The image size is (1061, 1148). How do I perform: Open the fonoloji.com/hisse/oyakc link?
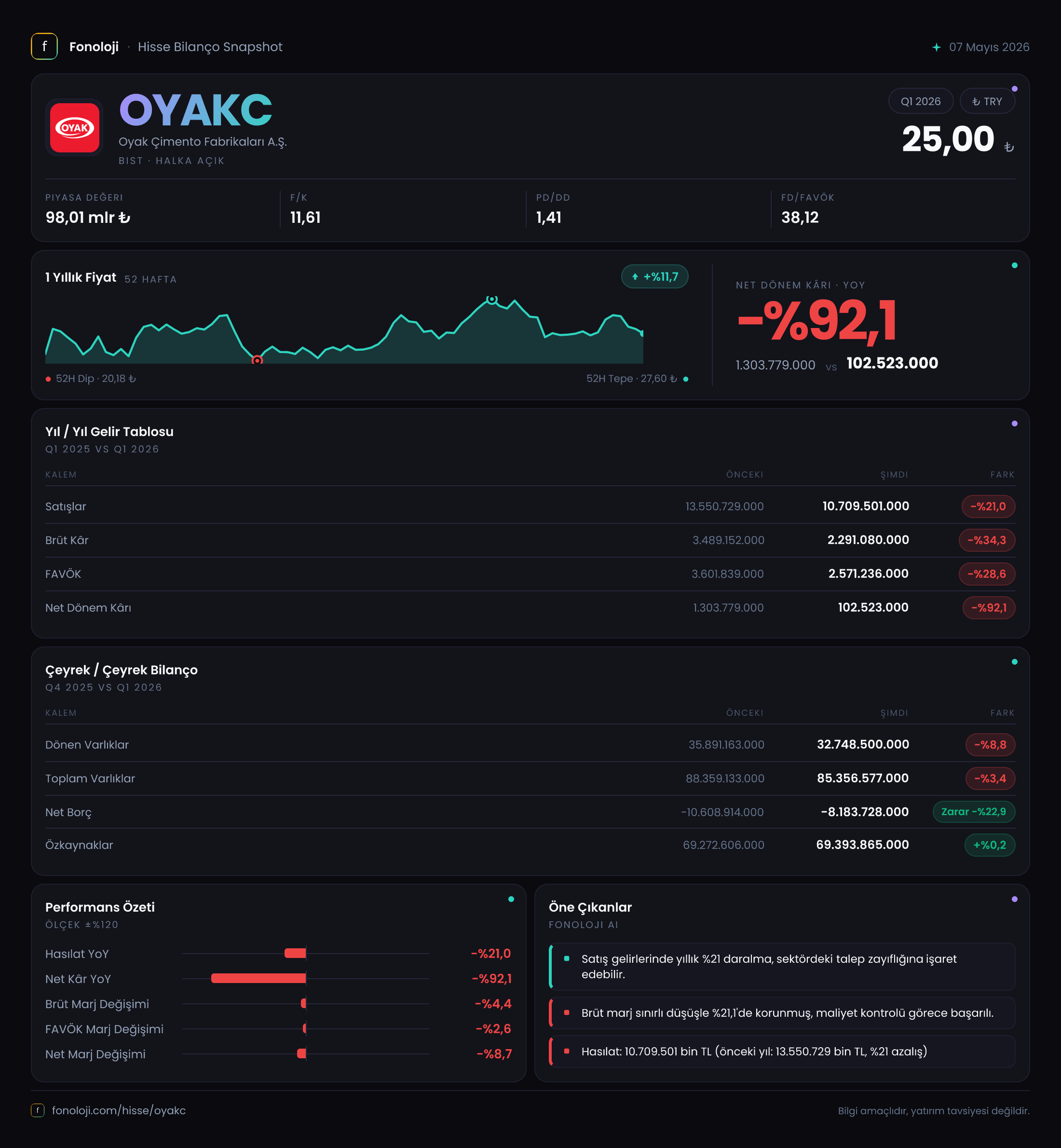pos(119,1110)
